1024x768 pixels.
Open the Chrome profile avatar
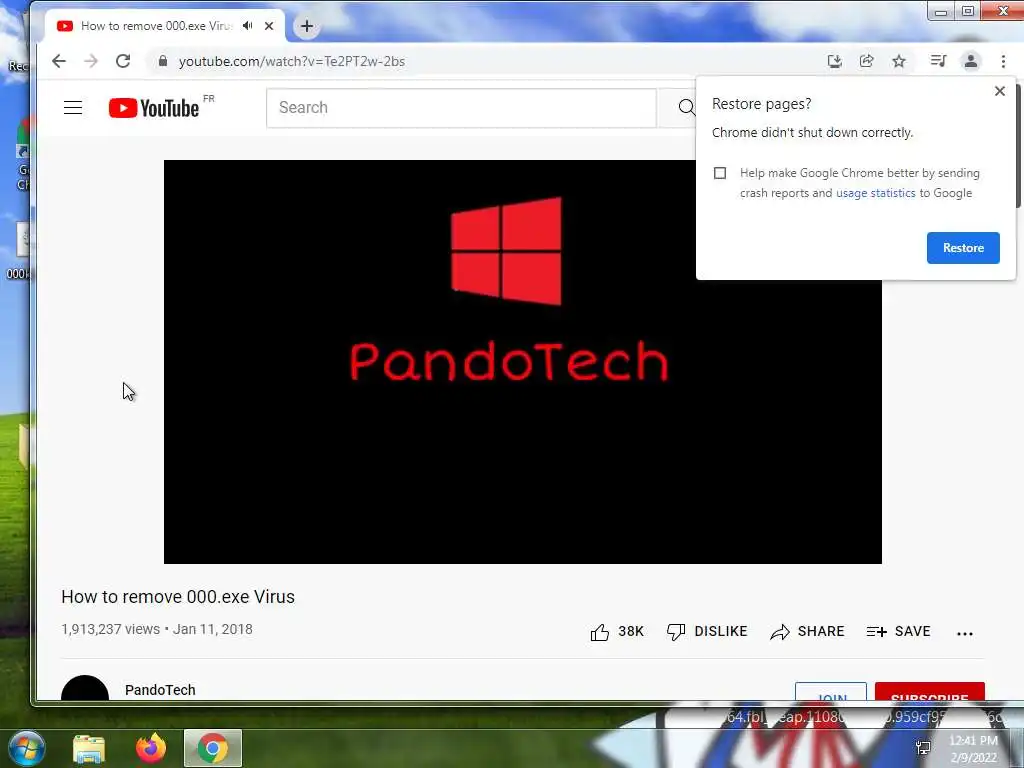(971, 61)
